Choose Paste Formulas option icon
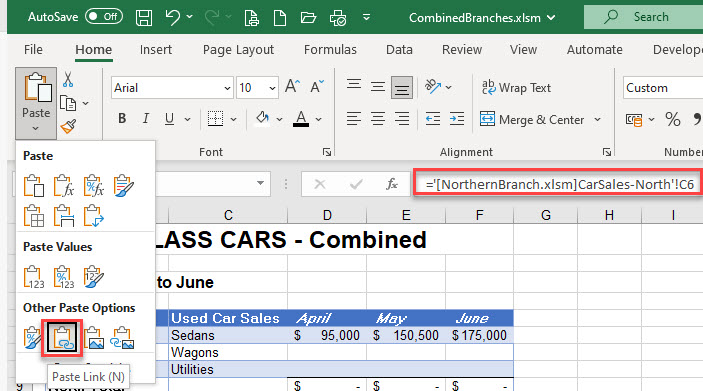This screenshot has height=391, width=703. coord(64,186)
